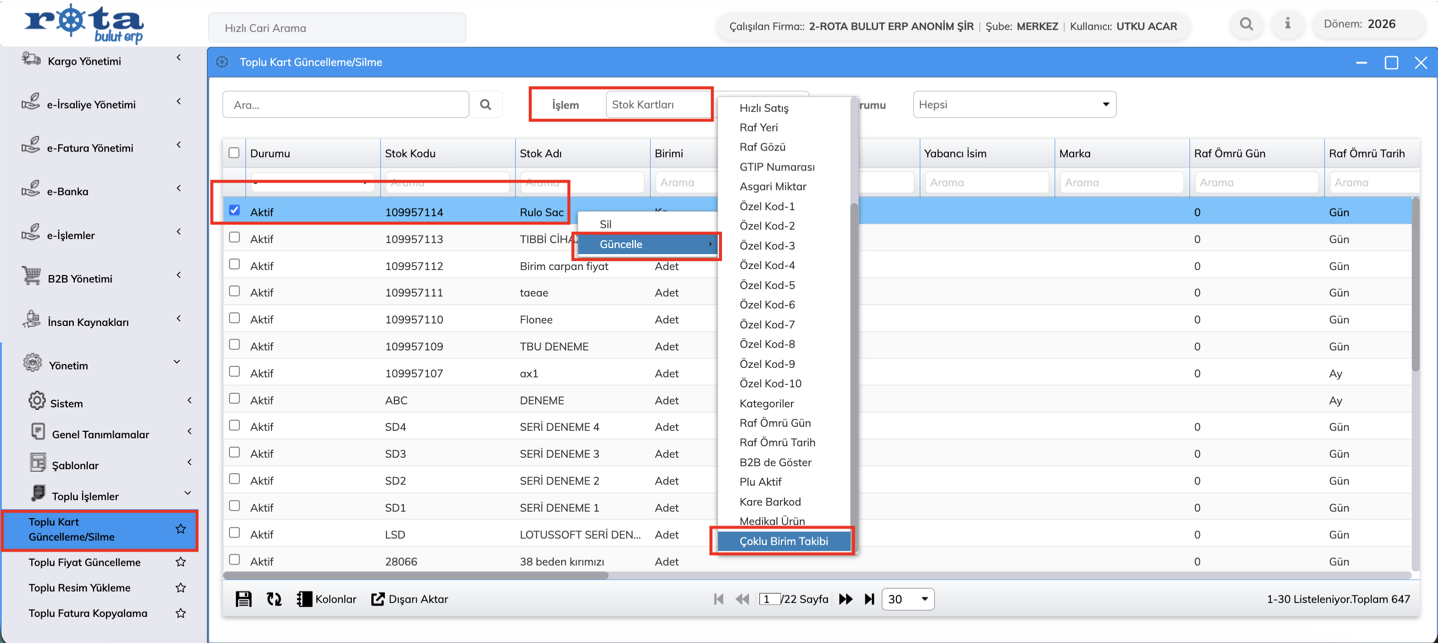
Task: Jump to last page in pager
Action: (x=869, y=599)
